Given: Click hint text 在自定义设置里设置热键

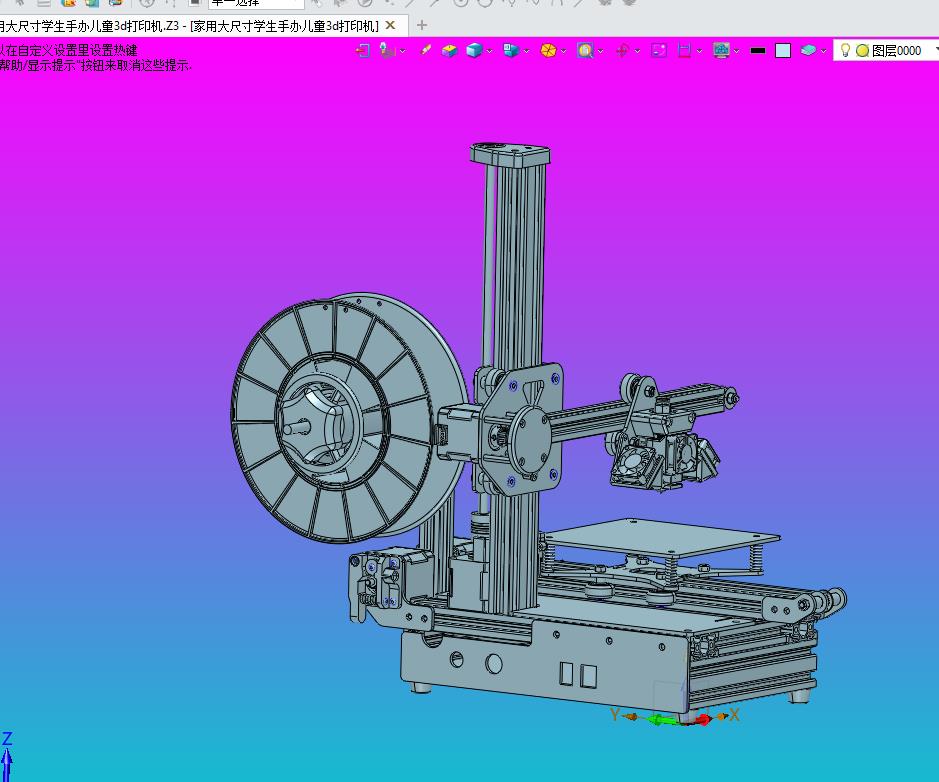Looking at the screenshot, I should click(x=71, y=50).
